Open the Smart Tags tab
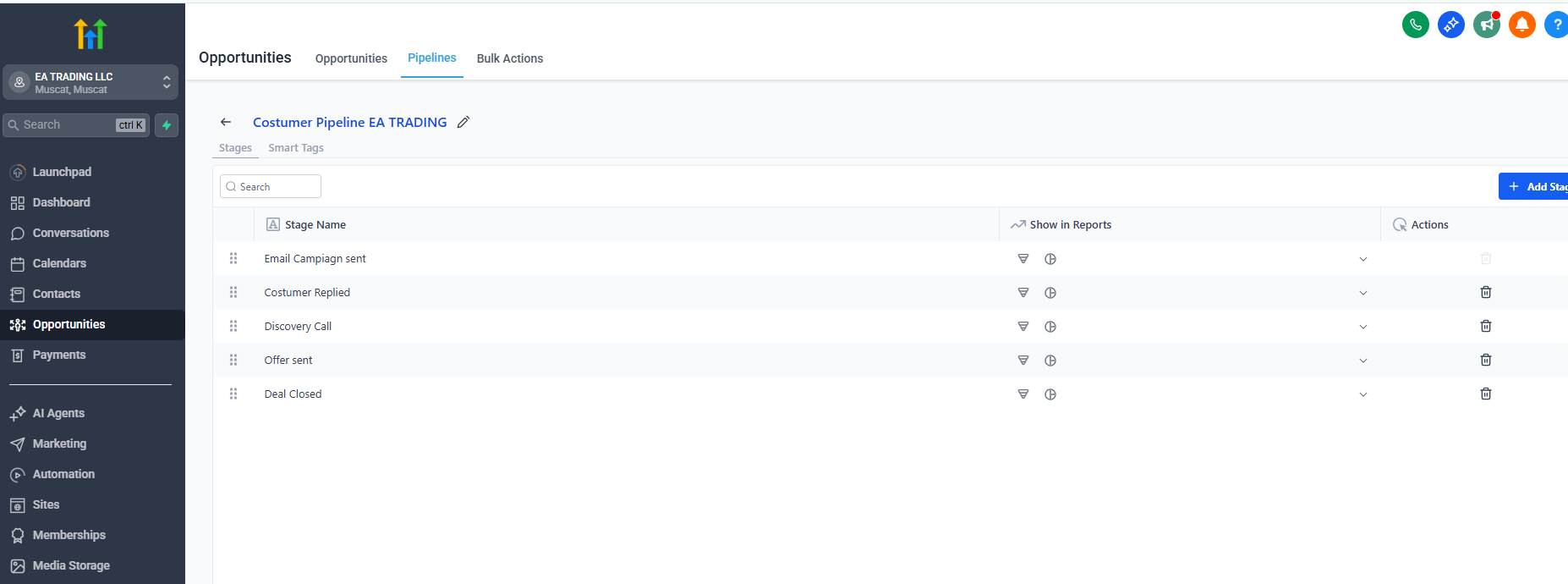 point(296,148)
